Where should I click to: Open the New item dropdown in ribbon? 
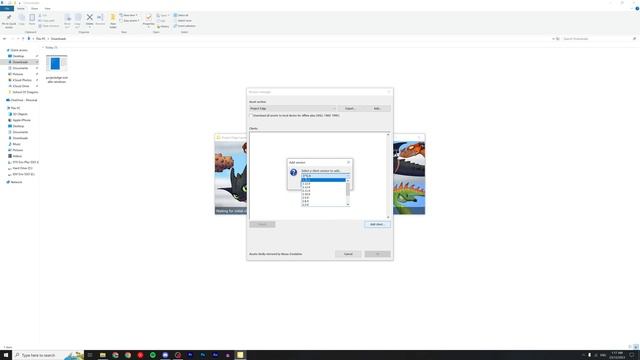pyautogui.click(x=129, y=15)
